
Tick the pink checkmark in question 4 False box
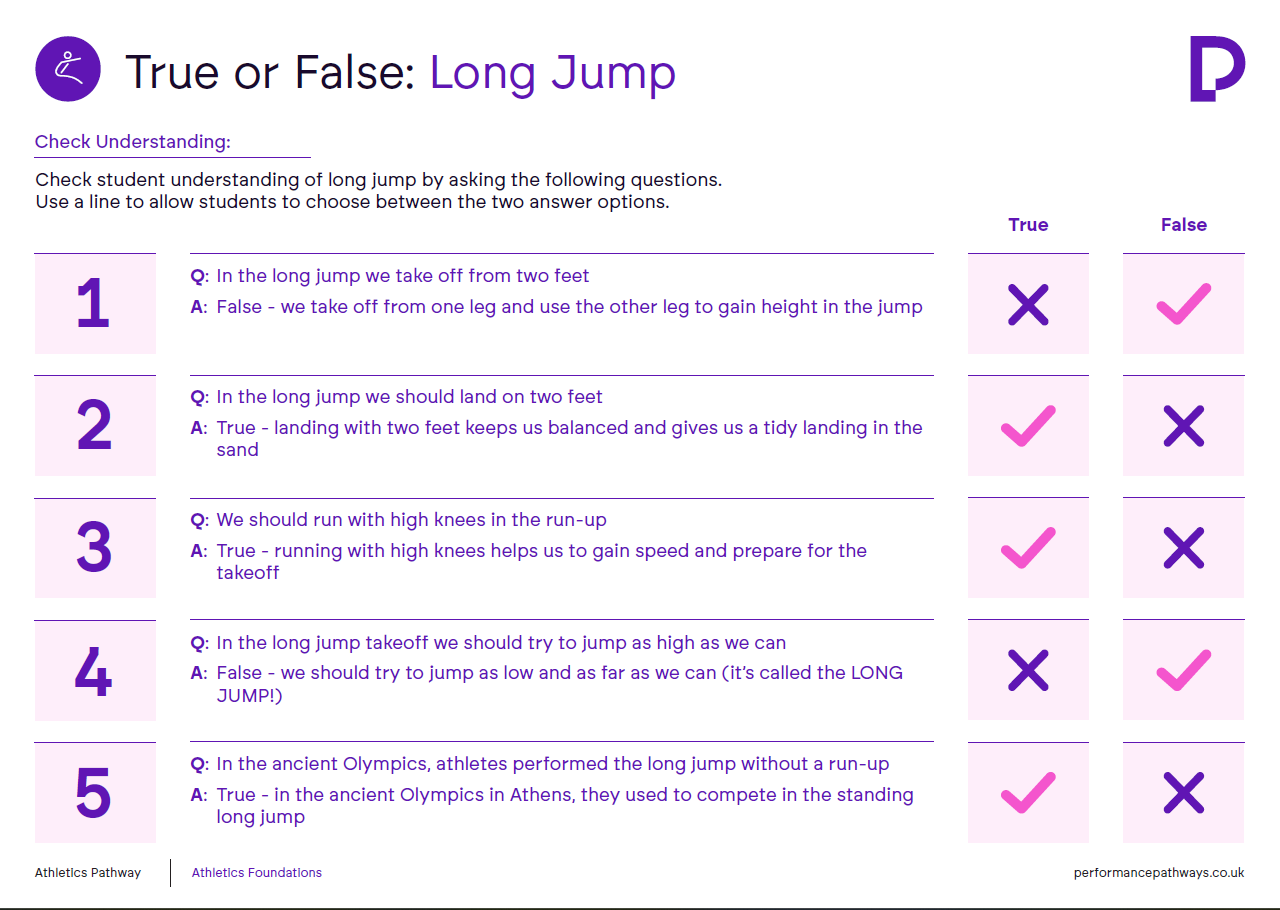(x=1184, y=670)
